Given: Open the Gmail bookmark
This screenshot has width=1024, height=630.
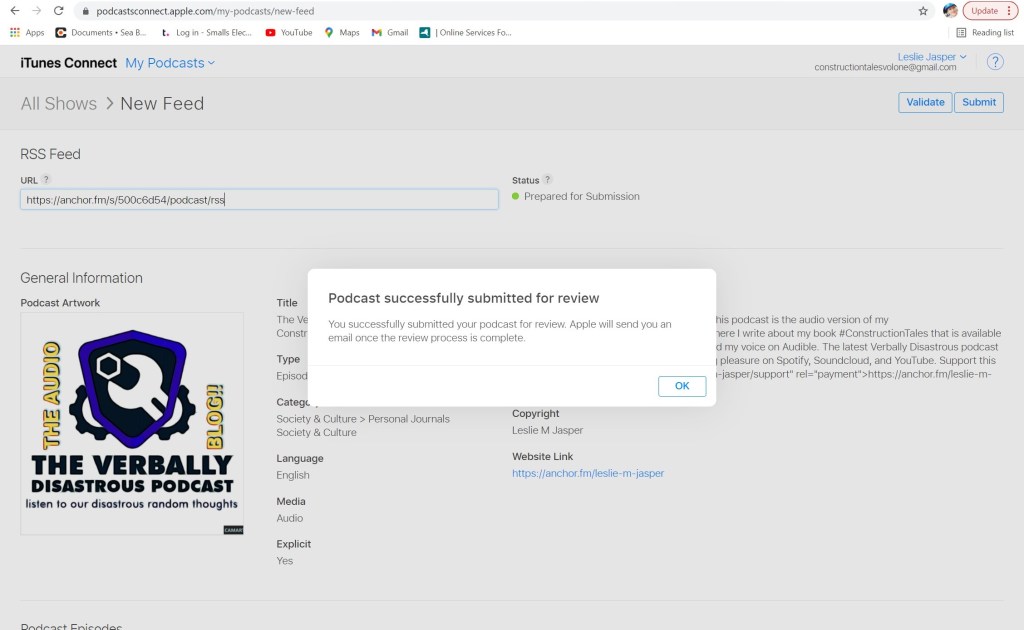Looking at the screenshot, I should click(x=390, y=32).
